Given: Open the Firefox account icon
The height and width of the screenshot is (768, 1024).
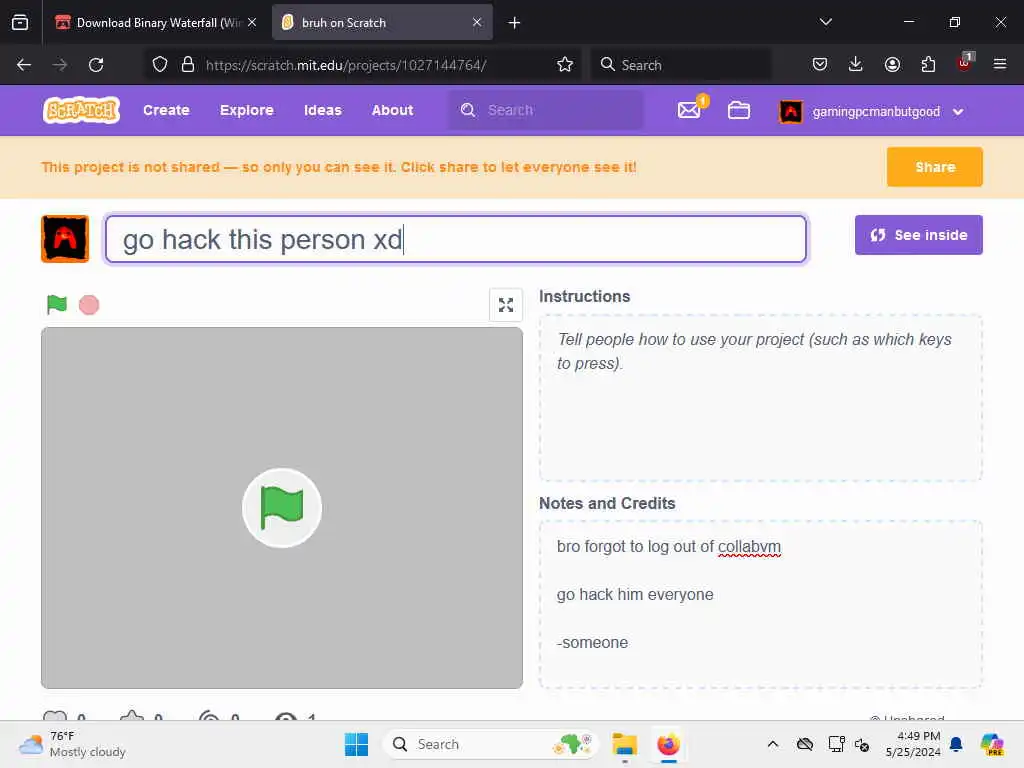Looking at the screenshot, I should click(x=892, y=64).
